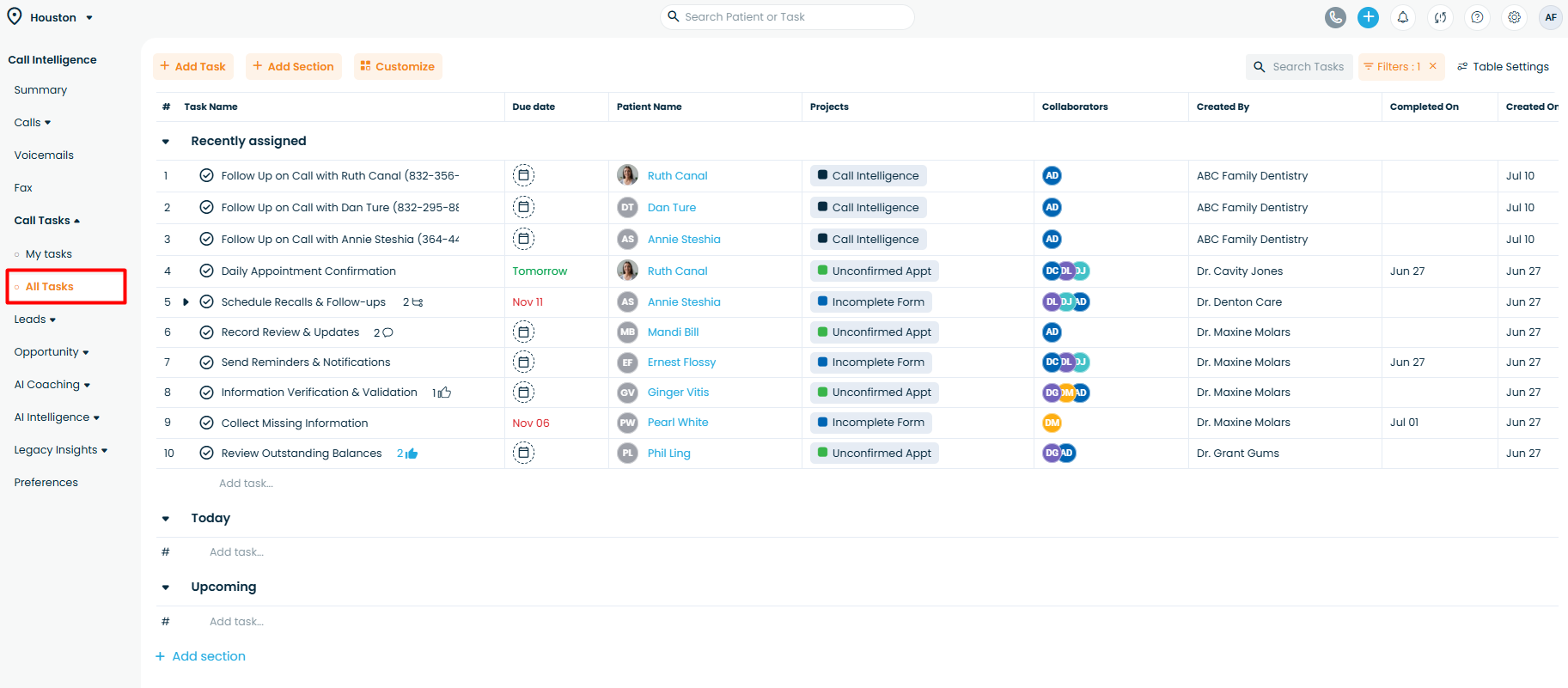Click the sync refresh icon in header
The width and height of the screenshot is (1568, 688).
(1440, 17)
